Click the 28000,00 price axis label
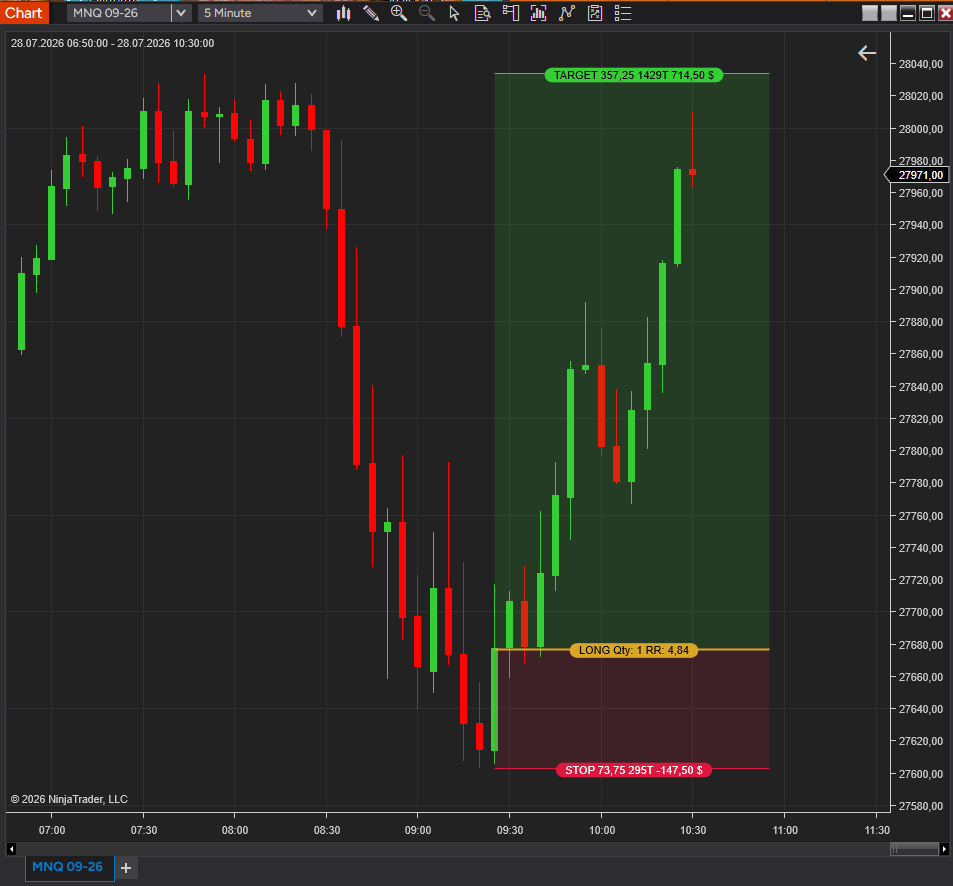 [x=920, y=129]
